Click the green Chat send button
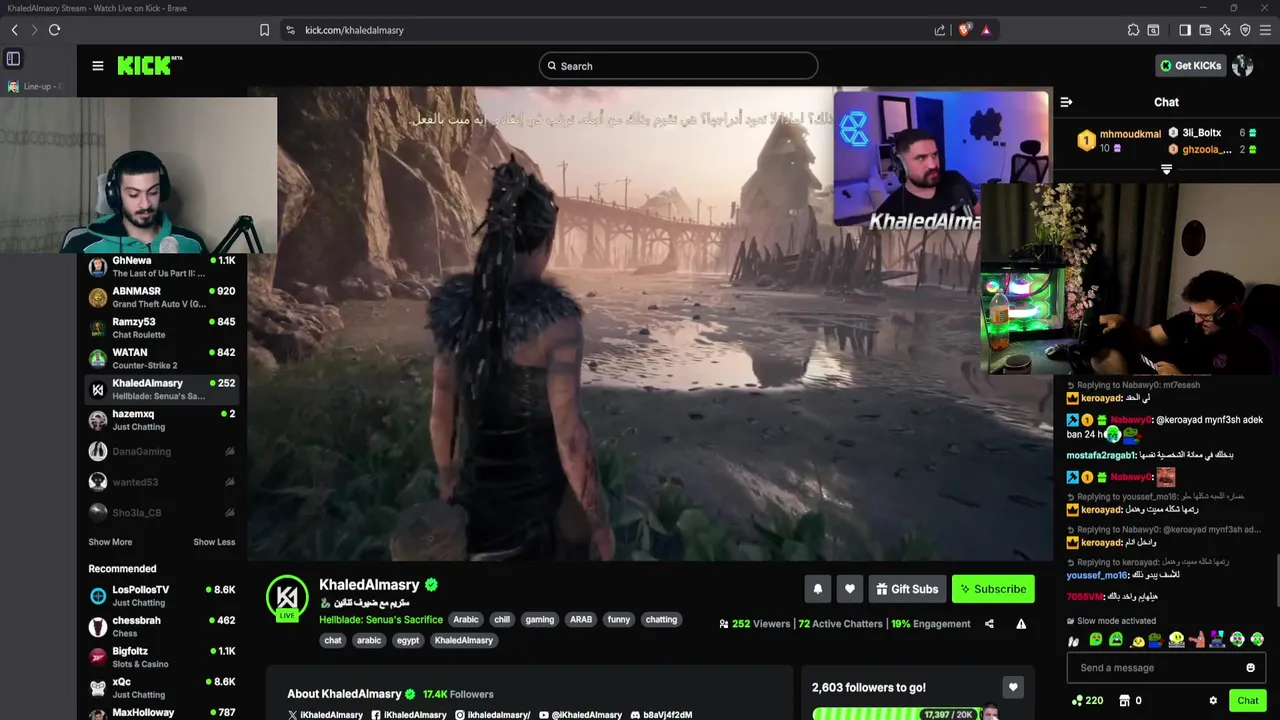This screenshot has width=1280, height=720. 1247,701
